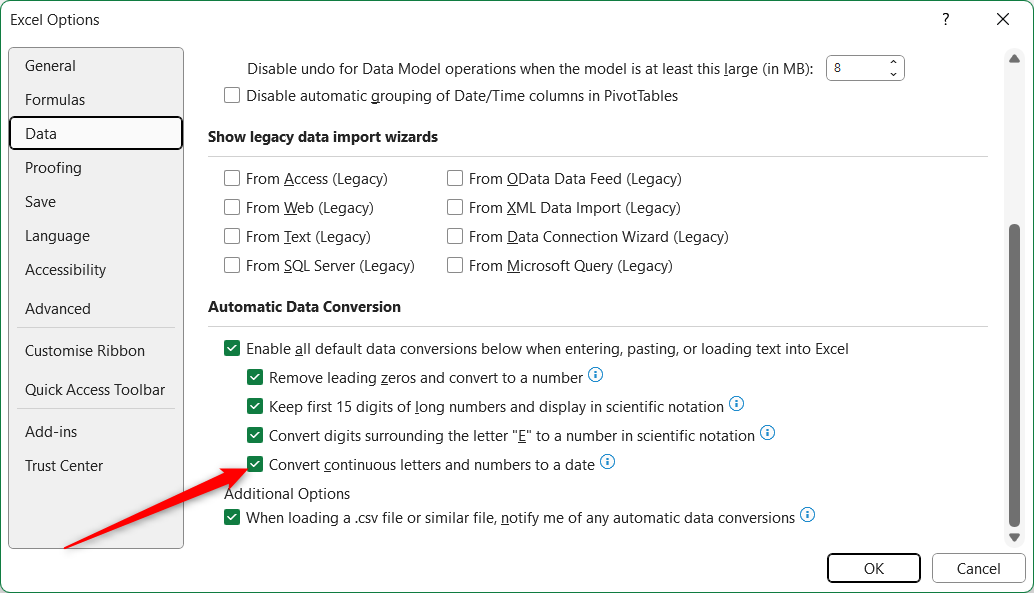Open the Formulas options category
Viewport: 1034px width, 593px height.
(55, 100)
